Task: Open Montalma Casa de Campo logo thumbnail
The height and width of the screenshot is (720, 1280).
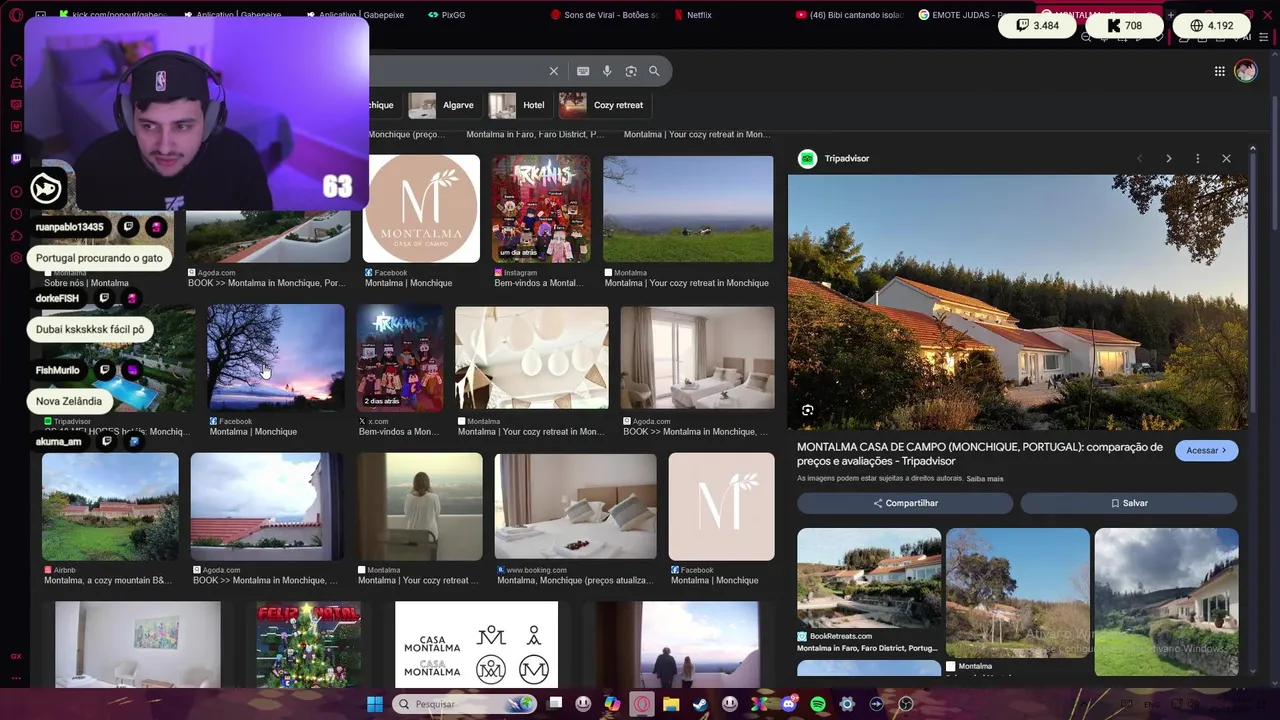Action: (x=421, y=209)
